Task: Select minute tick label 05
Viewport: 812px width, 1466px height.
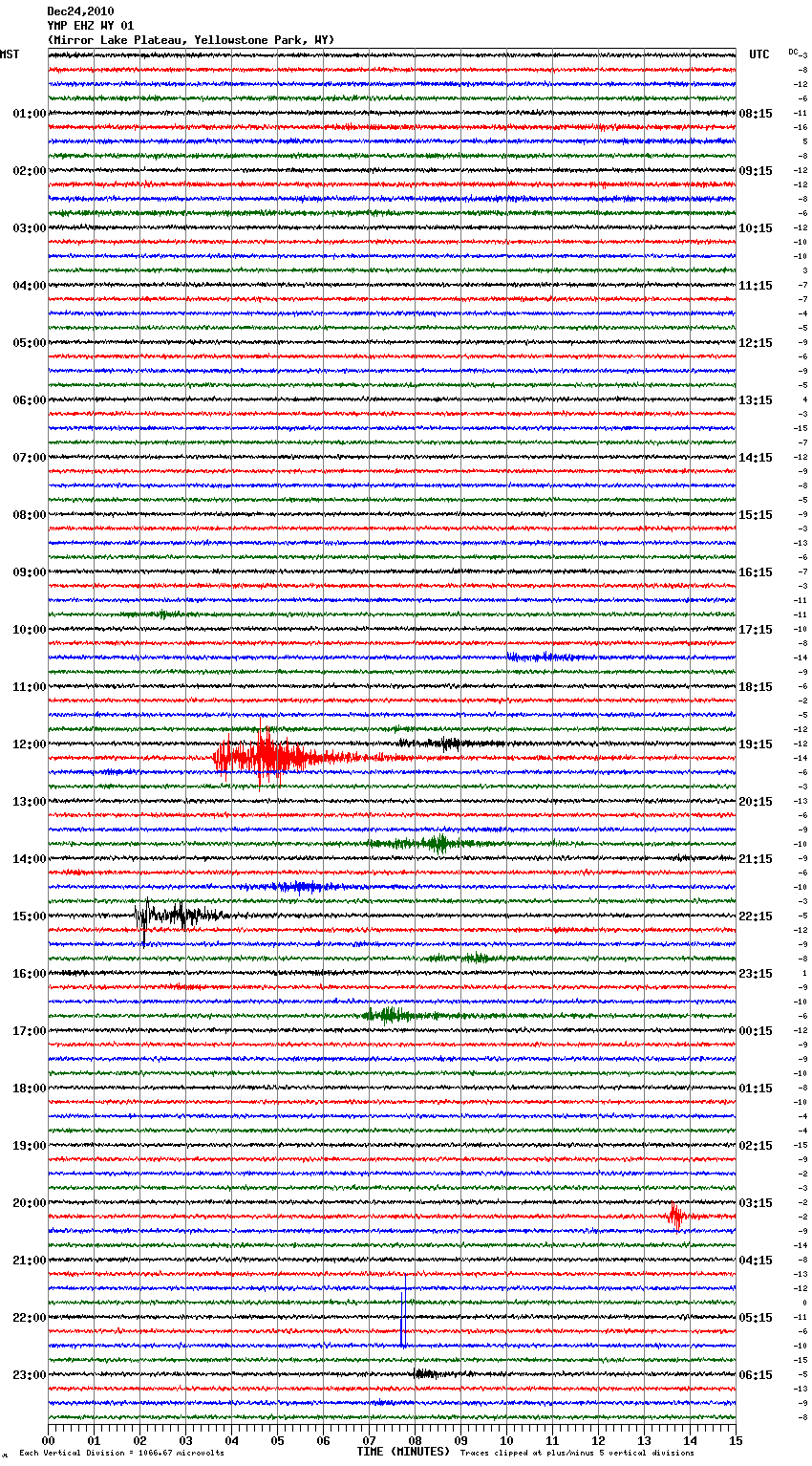Action: tap(277, 1440)
